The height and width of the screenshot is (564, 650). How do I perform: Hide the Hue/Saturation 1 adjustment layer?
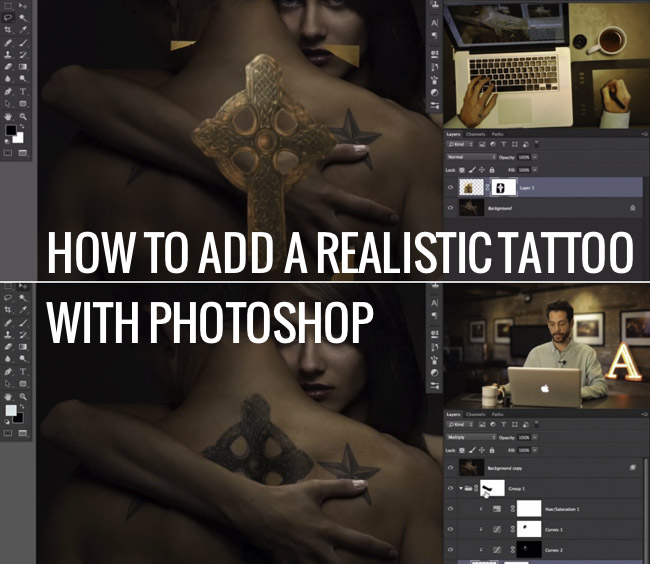[451, 509]
